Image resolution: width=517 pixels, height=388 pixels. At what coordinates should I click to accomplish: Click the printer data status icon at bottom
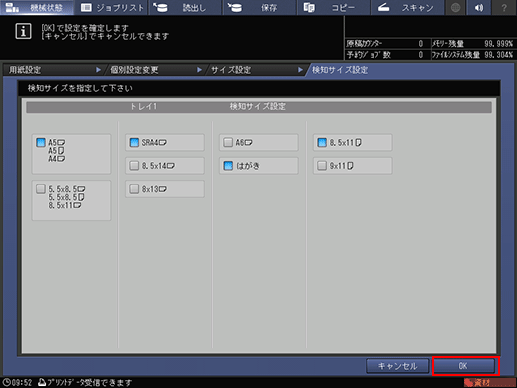coord(42,382)
